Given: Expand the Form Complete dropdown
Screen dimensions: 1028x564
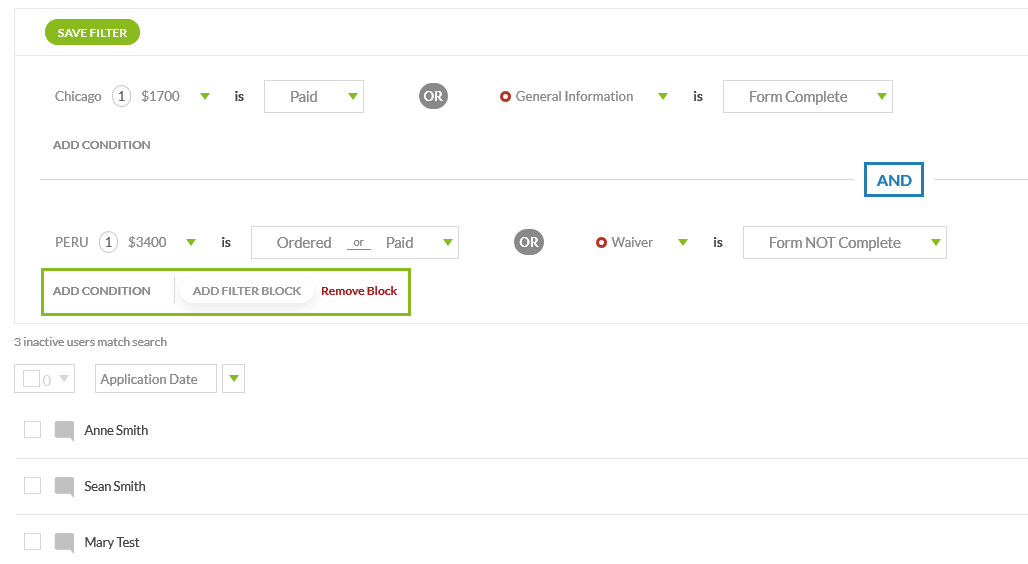Looking at the screenshot, I should 808,96.
